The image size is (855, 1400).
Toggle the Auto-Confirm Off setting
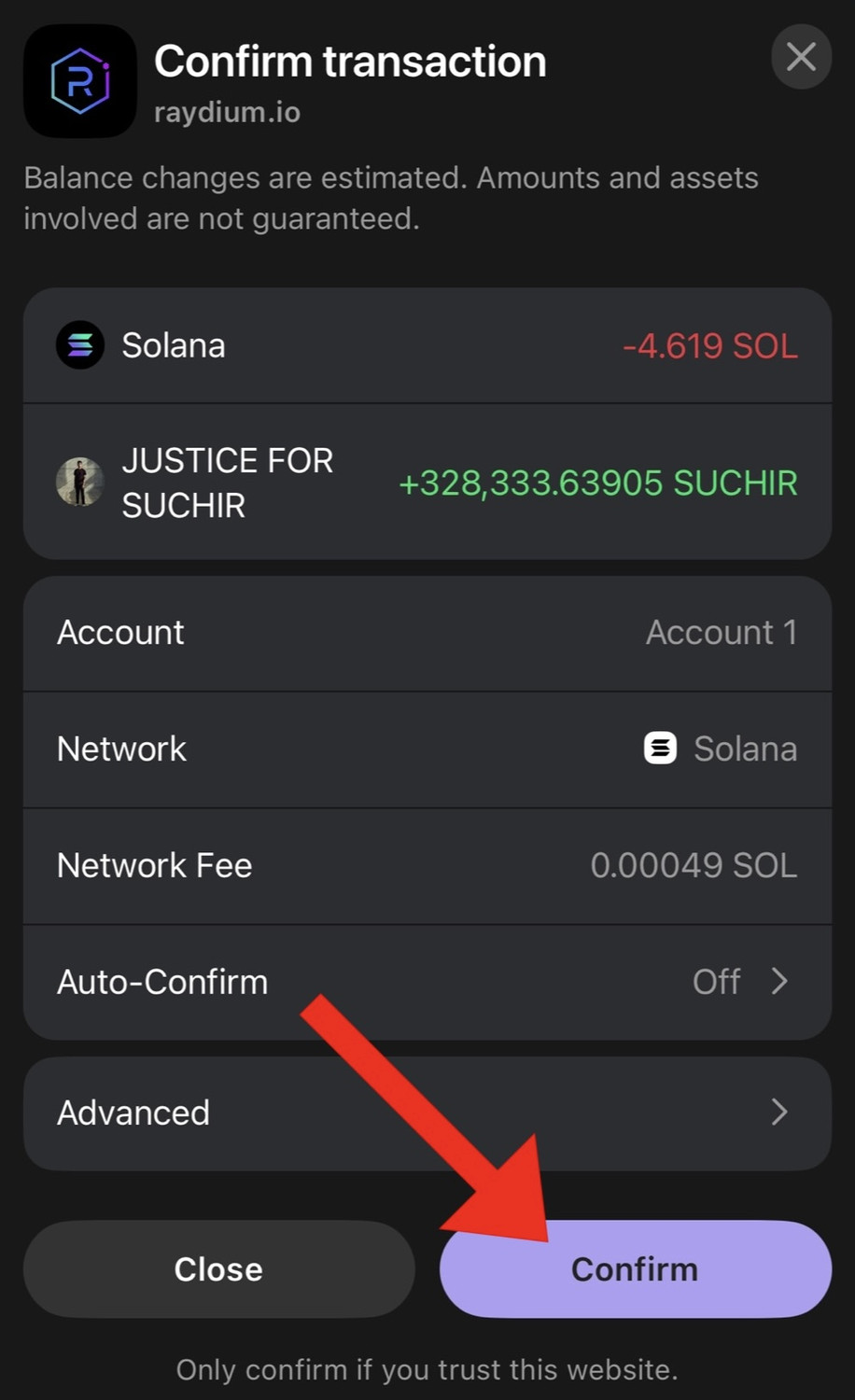[716, 982]
